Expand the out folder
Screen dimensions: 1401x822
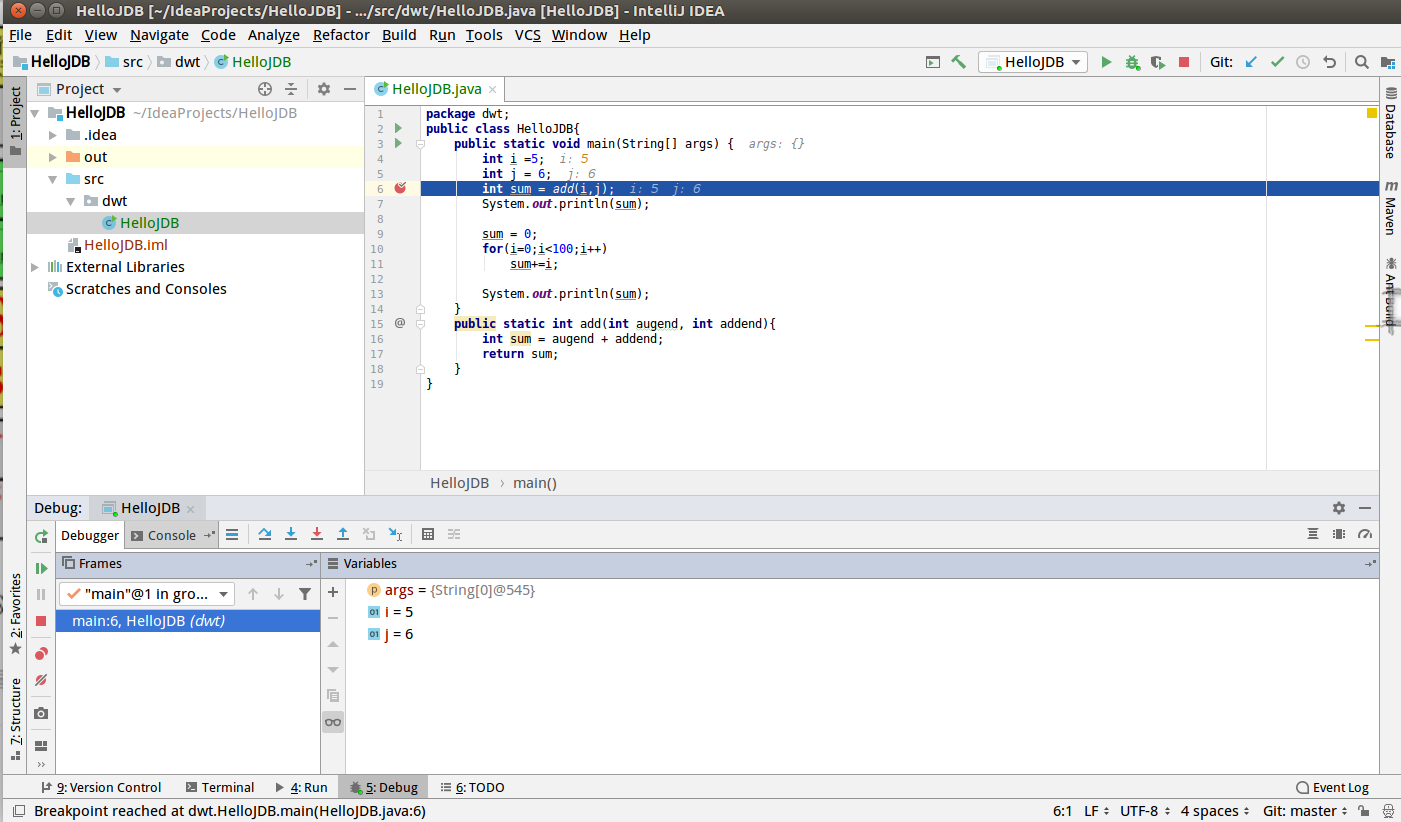[55, 157]
